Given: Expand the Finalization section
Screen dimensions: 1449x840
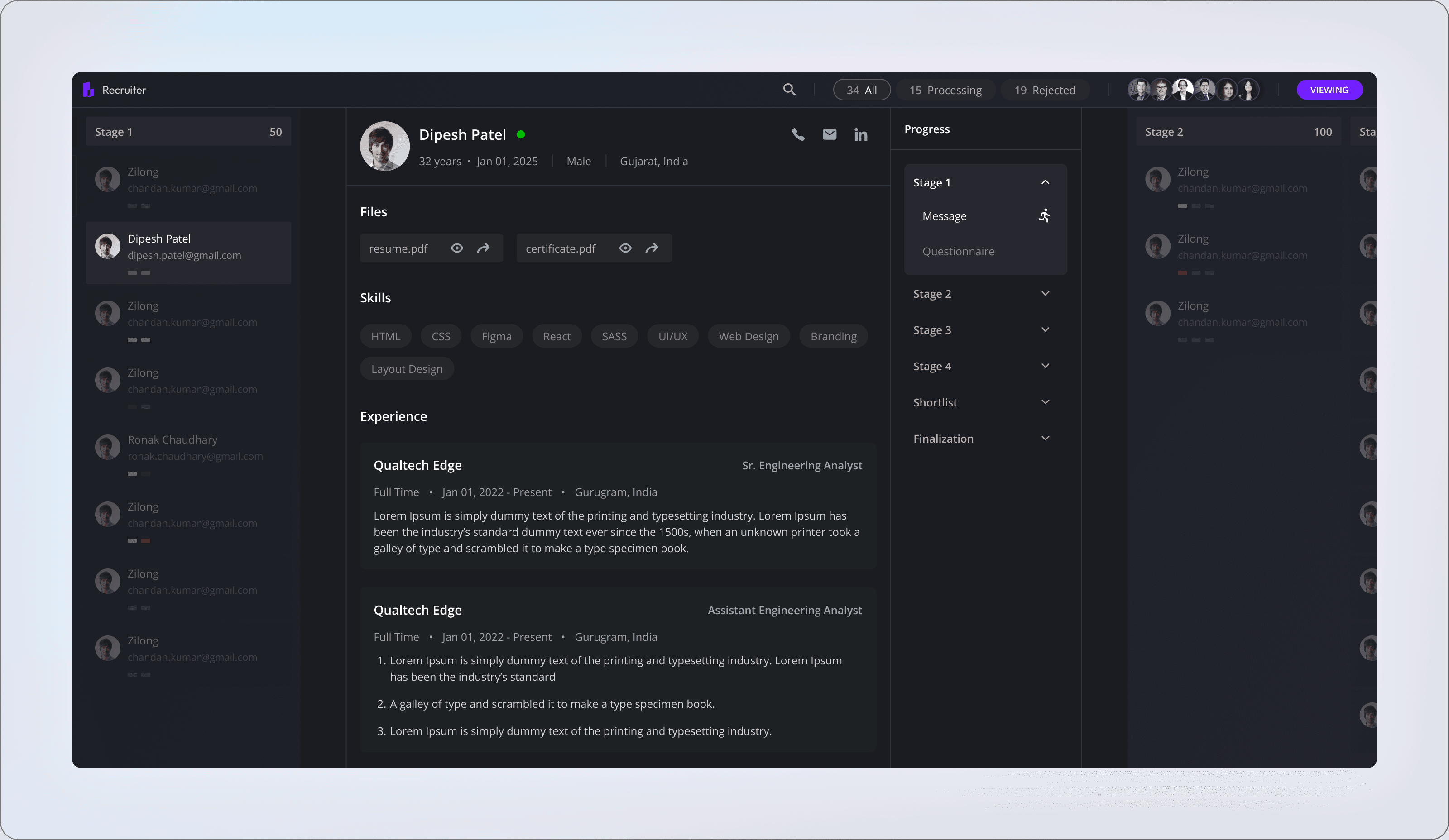Looking at the screenshot, I should (x=1045, y=439).
